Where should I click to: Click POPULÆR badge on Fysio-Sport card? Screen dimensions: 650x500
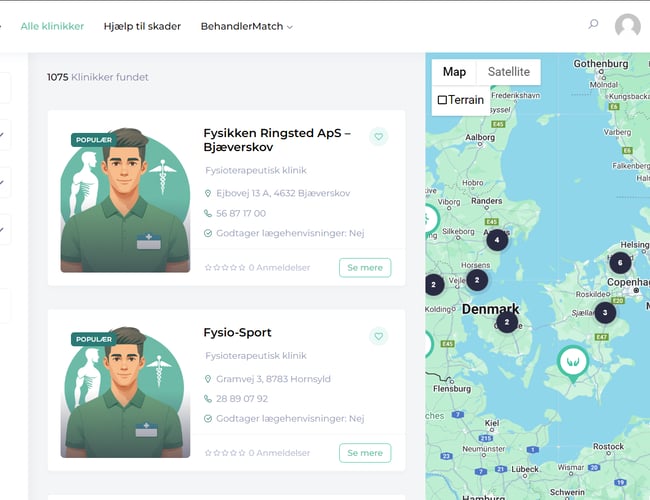point(94,339)
